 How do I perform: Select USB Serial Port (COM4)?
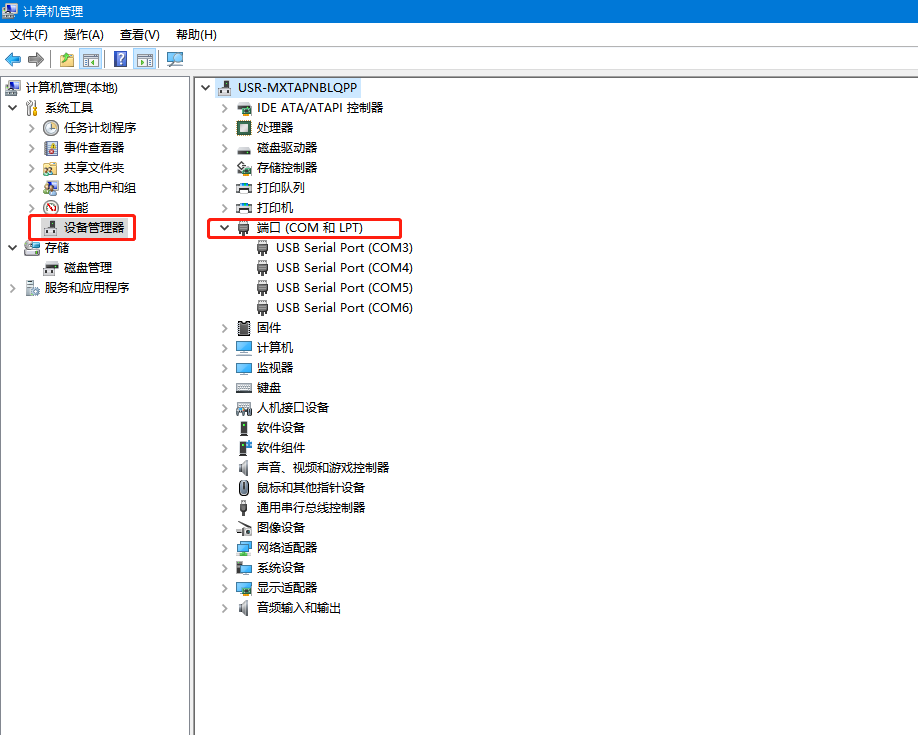344,268
